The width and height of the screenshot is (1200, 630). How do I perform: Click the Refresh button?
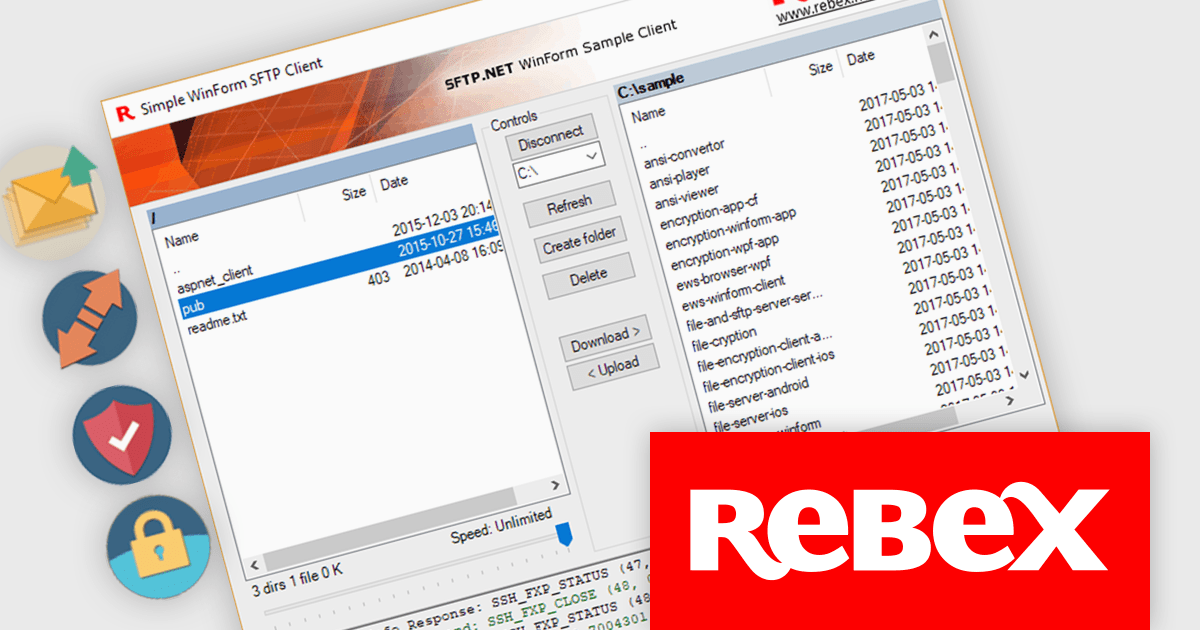(570, 205)
